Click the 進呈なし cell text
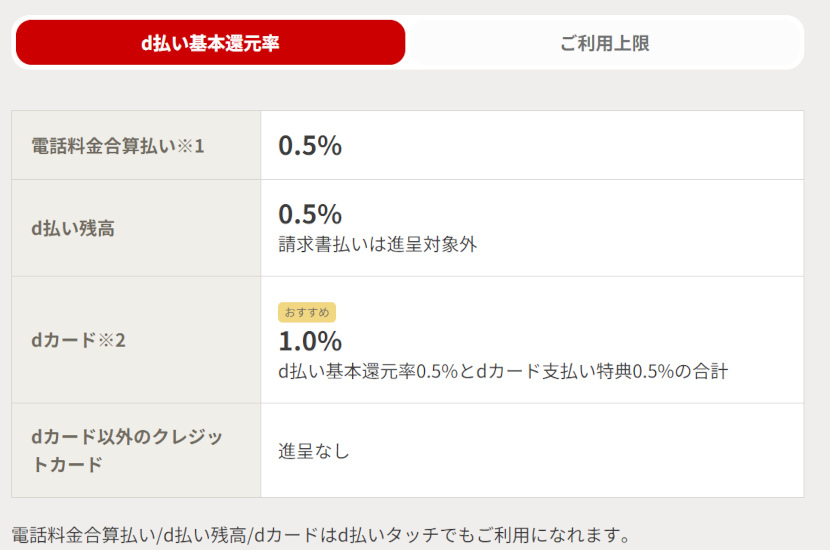The width and height of the screenshot is (830, 550). (x=314, y=451)
